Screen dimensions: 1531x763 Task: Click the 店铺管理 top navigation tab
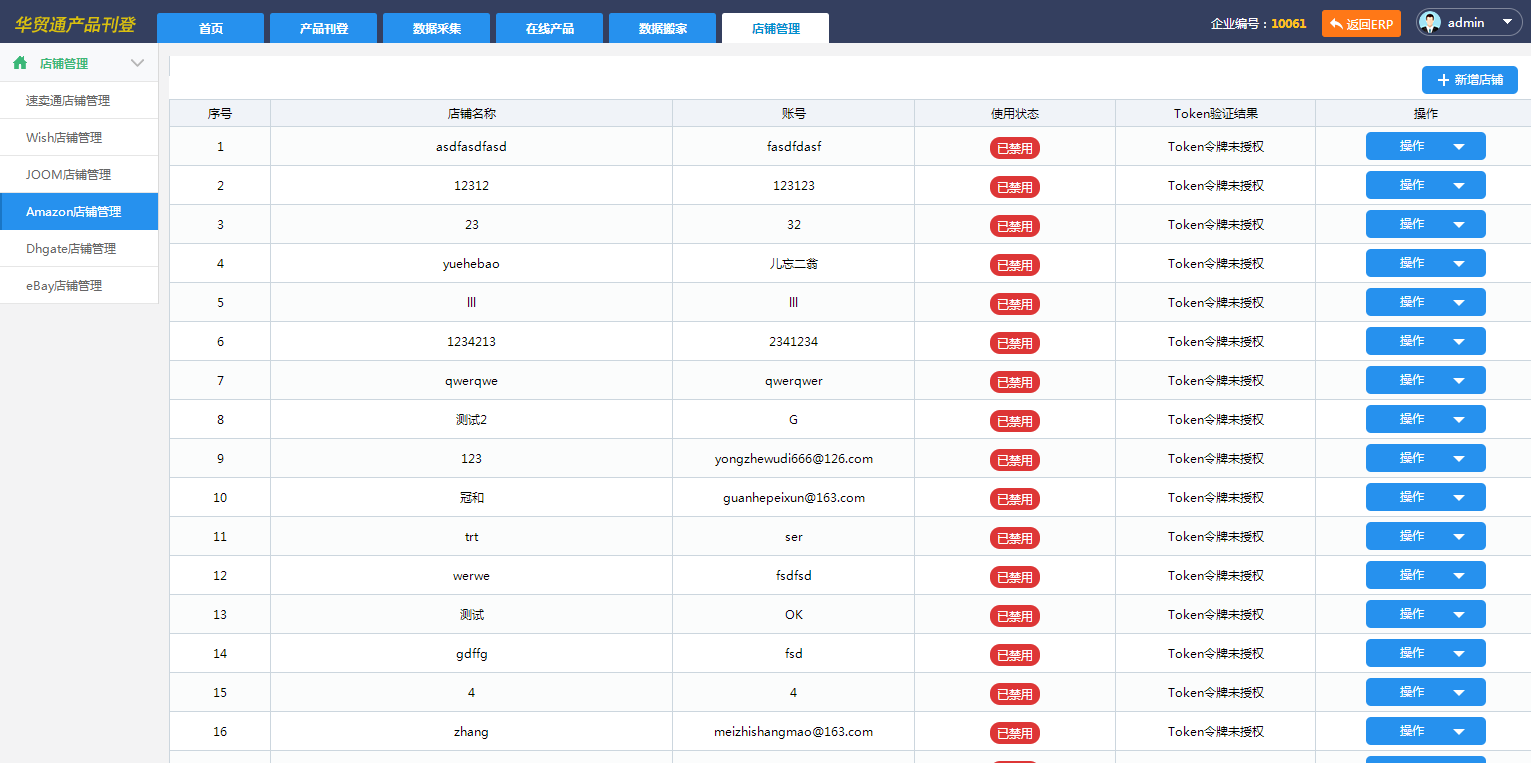pos(776,28)
